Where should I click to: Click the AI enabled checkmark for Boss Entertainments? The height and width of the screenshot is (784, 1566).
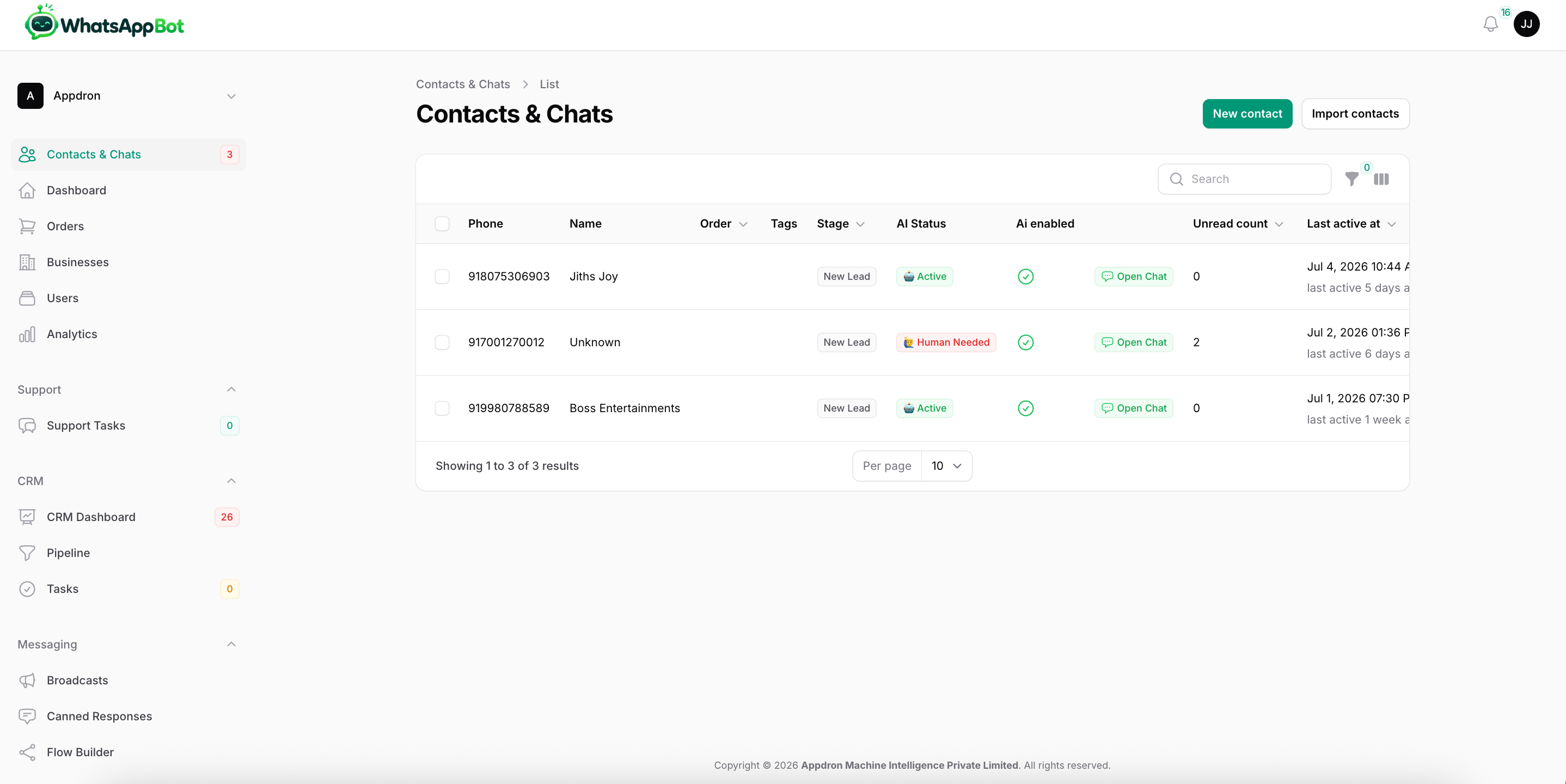tap(1025, 408)
